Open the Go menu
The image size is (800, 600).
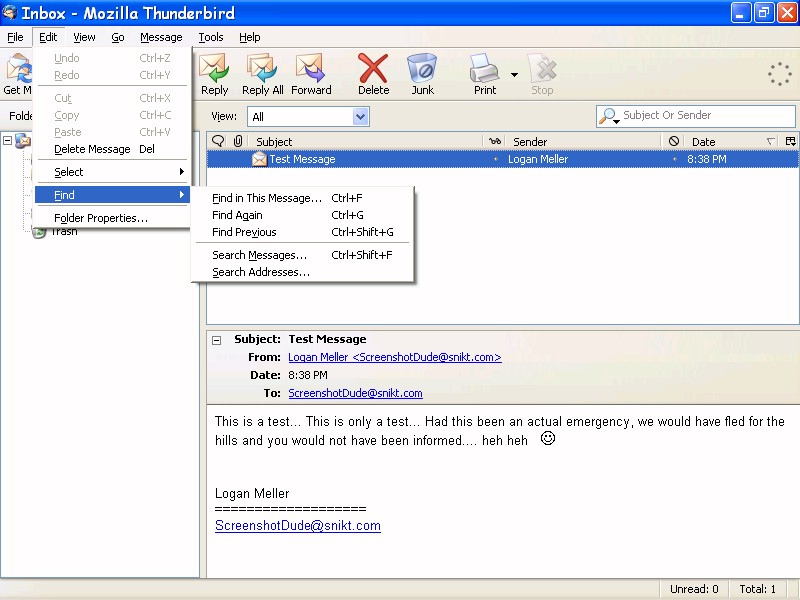click(x=118, y=37)
